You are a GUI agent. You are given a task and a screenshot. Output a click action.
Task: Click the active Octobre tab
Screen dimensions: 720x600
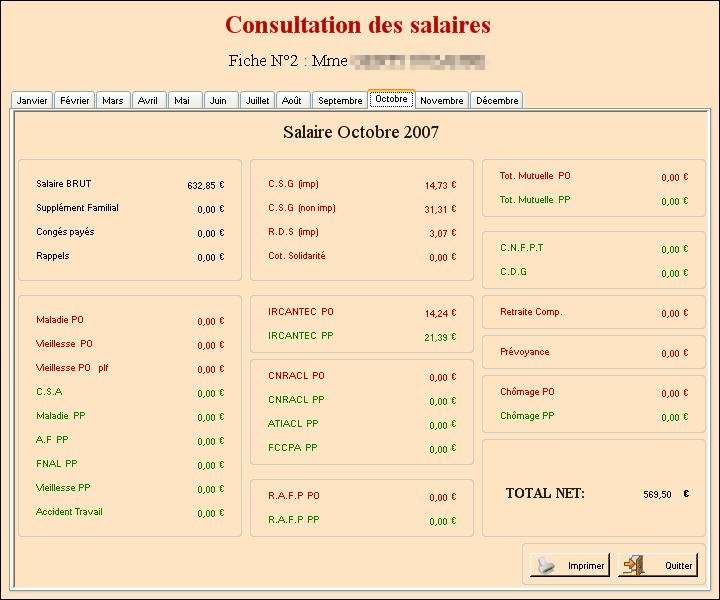(x=391, y=99)
